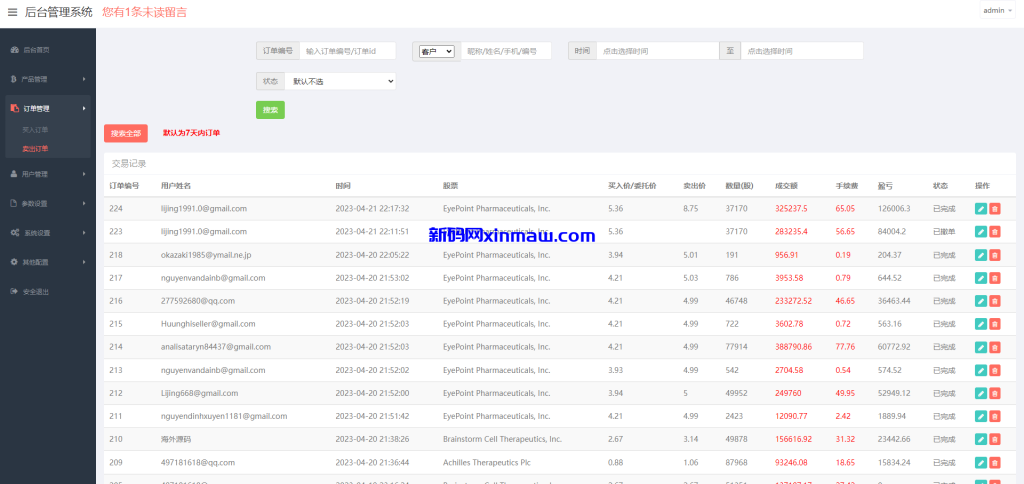Edit order 224 with pencil icon
1024x484 pixels.
pyautogui.click(x=980, y=209)
